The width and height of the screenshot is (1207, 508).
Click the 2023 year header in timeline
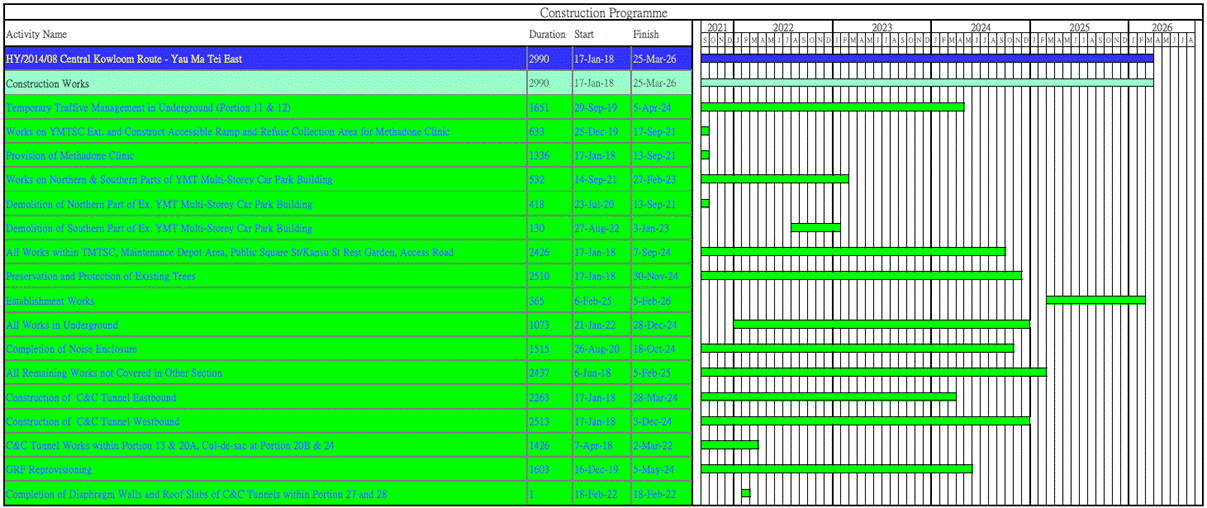[x=881, y=27]
